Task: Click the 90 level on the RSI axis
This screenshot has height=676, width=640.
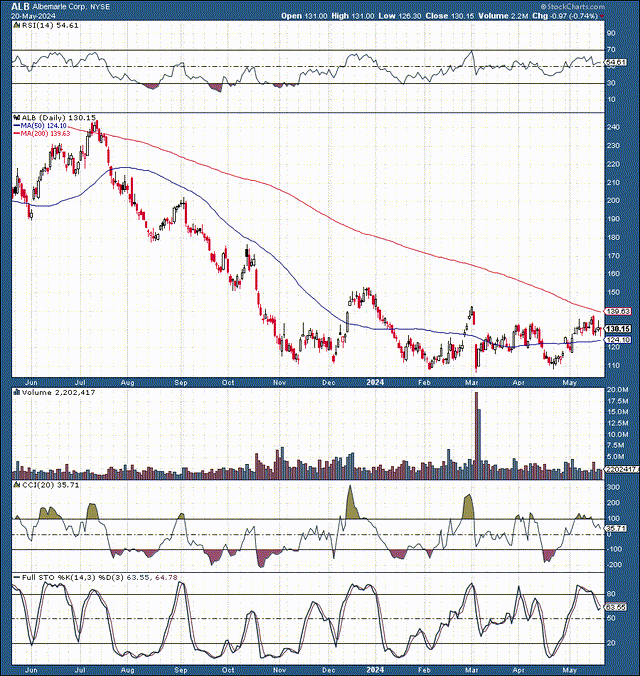Action: (612, 33)
